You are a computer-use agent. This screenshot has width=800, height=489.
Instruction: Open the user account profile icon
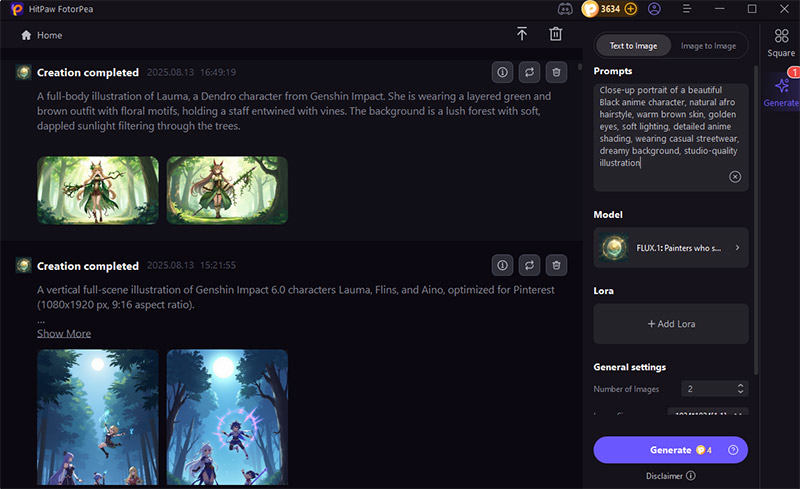pos(654,9)
